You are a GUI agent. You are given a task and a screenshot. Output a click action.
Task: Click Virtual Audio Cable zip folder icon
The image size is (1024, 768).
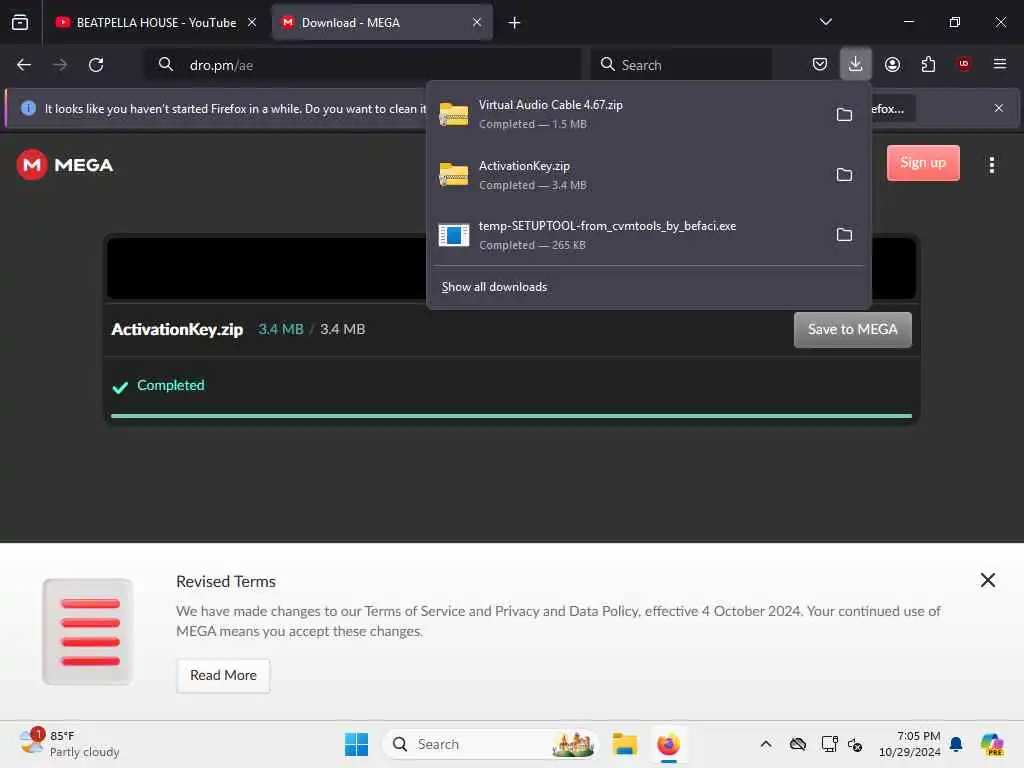[x=453, y=114]
